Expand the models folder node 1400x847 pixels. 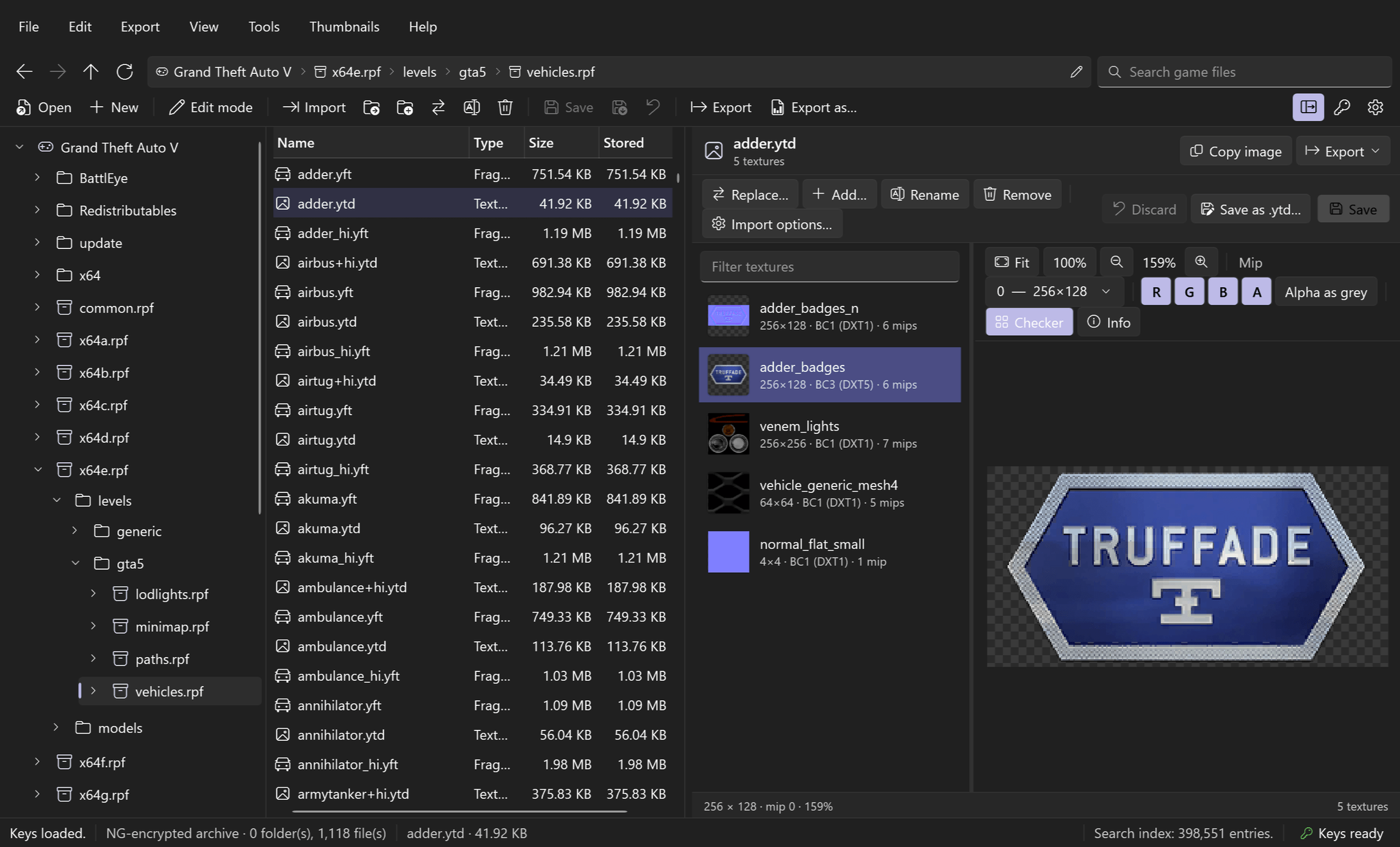coord(56,727)
